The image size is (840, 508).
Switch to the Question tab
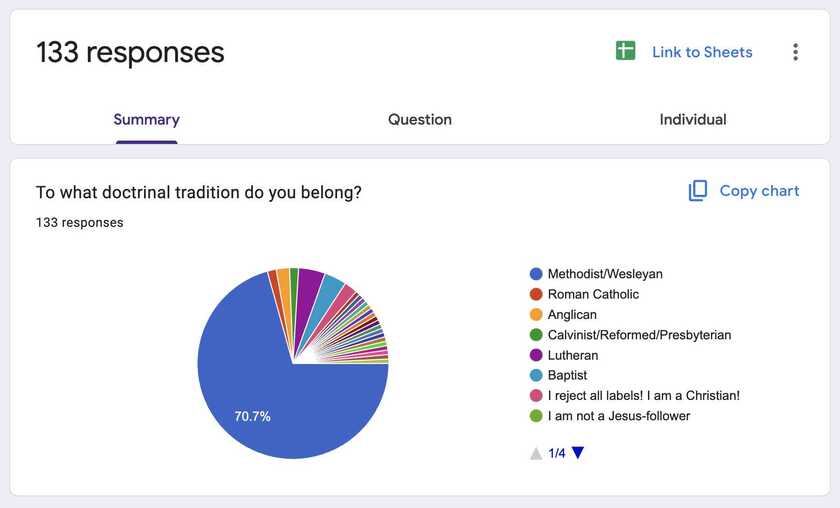420,119
